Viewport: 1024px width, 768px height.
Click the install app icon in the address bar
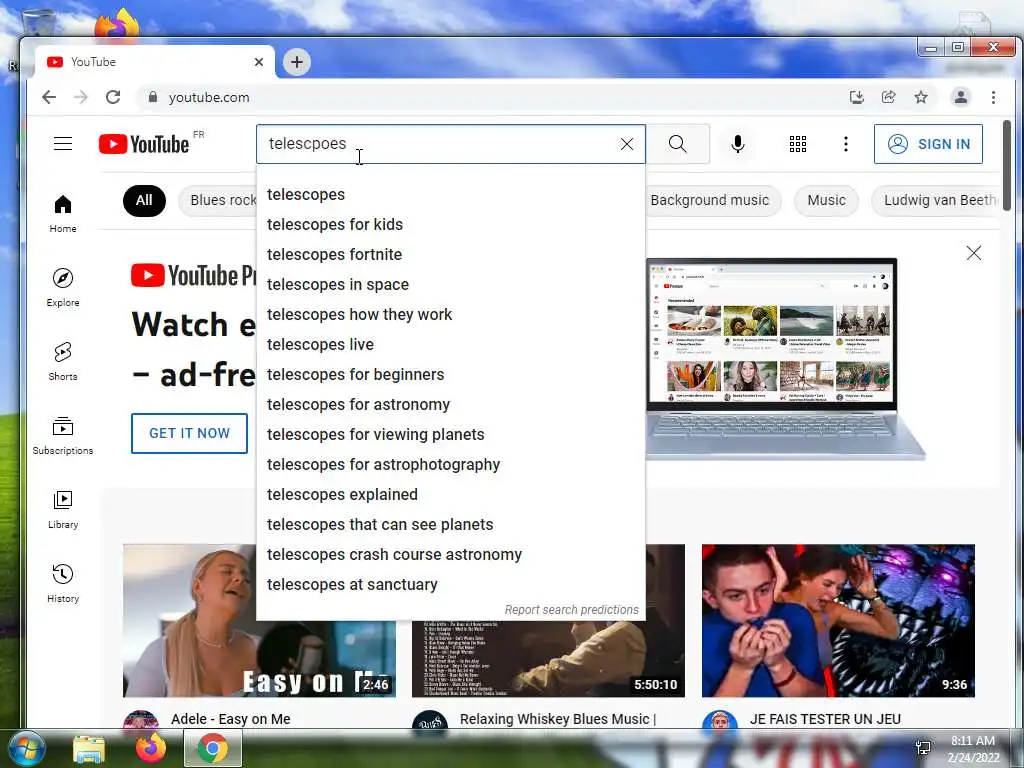tap(857, 97)
